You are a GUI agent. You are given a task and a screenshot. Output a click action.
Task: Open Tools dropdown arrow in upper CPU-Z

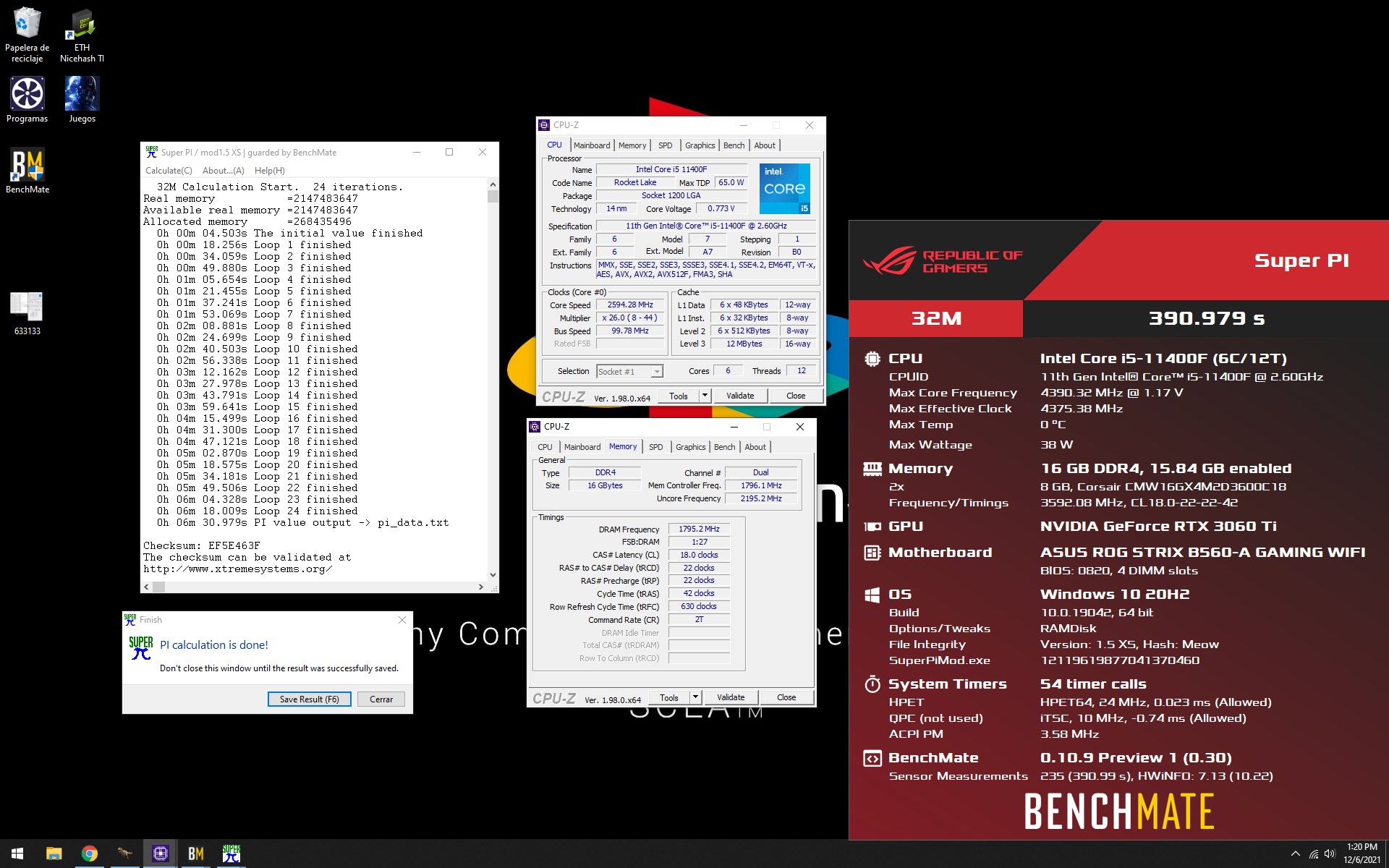click(x=705, y=396)
